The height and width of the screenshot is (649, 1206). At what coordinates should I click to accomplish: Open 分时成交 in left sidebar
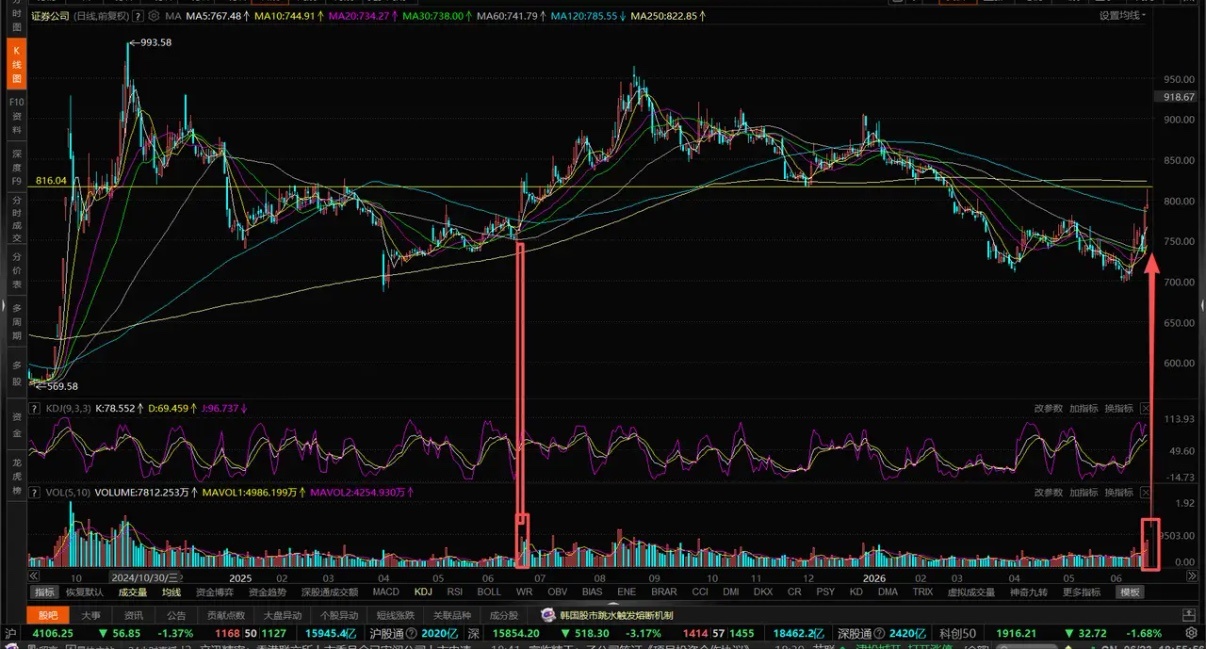tap(16, 219)
